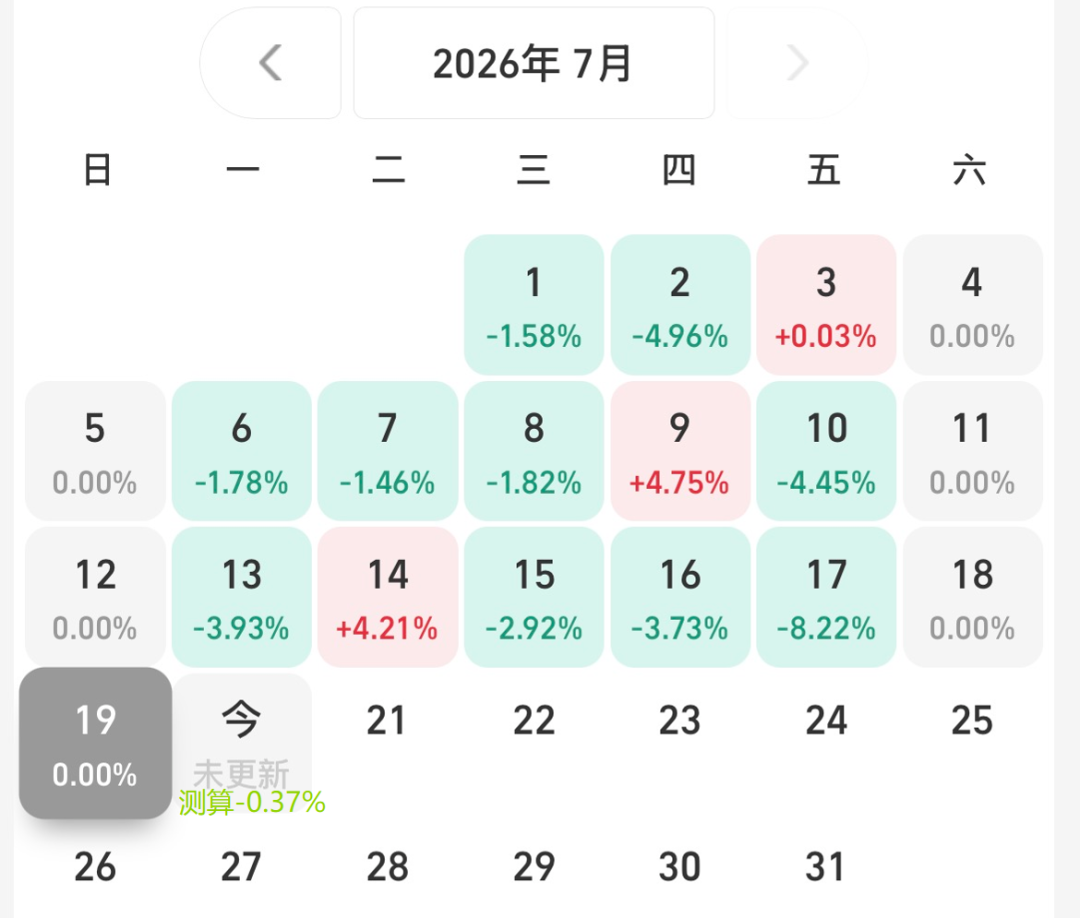This screenshot has width=1080, height=918.
Task: Click date 29 in the calendar
Action: pos(534,866)
